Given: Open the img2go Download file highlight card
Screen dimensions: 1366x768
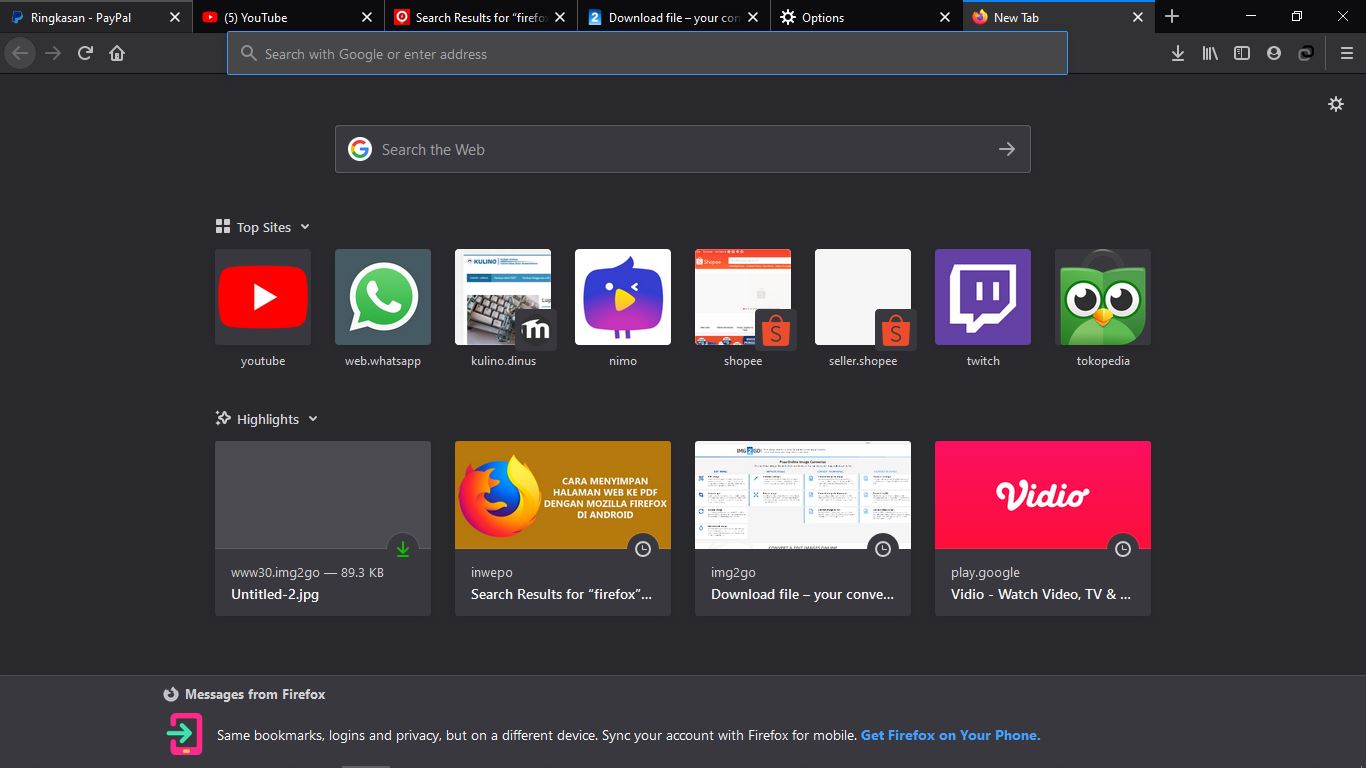Looking at the screenshot, I should [803, 528].
